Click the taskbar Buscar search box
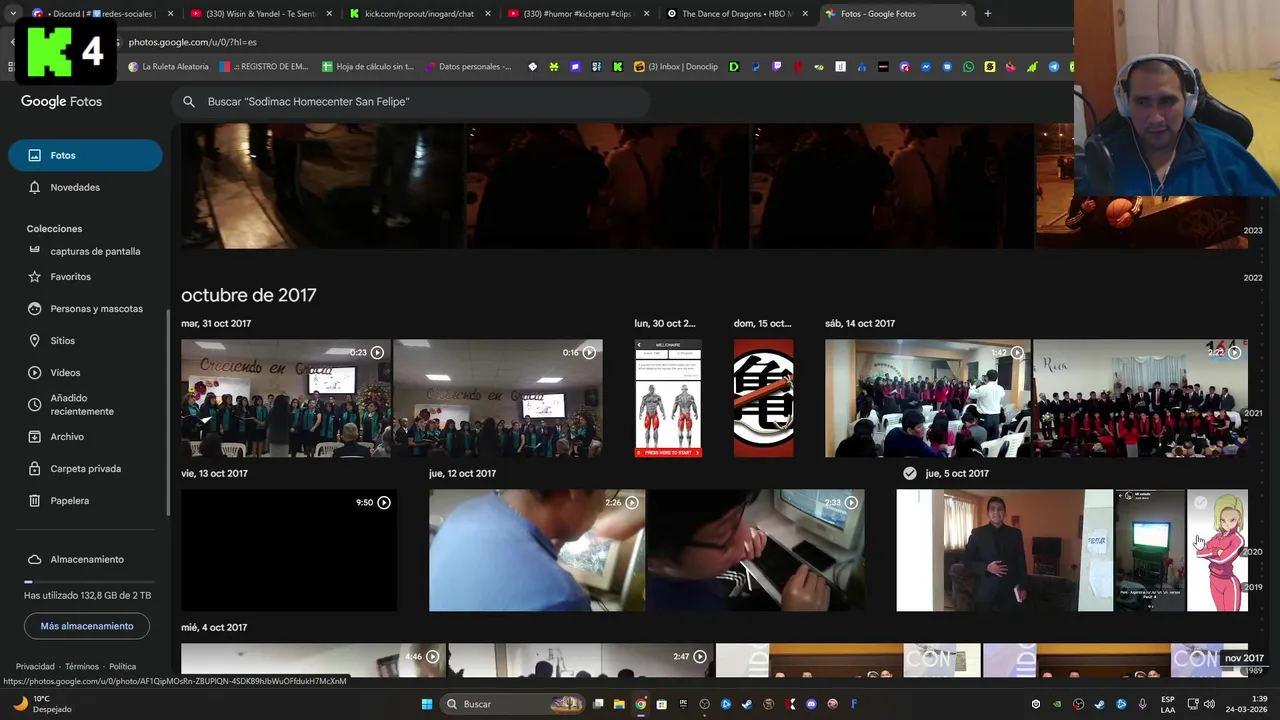This screenshot has width=1280, height=720. coord(514,704)
